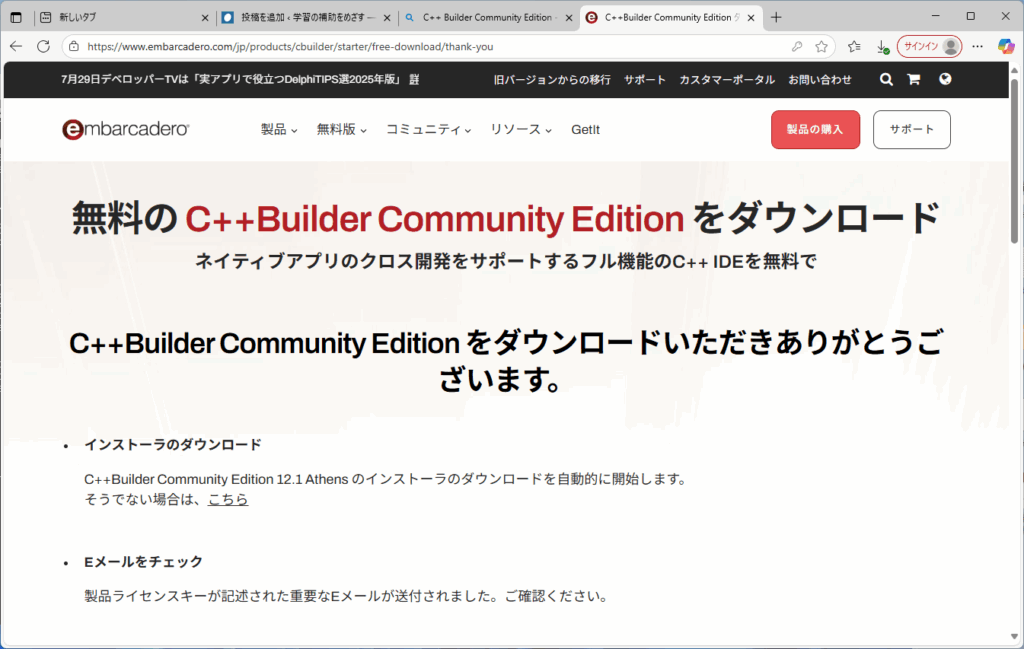Close the C++ Builder search tab
Viewport: 1024px width, 649px height.
pos(569,18)
